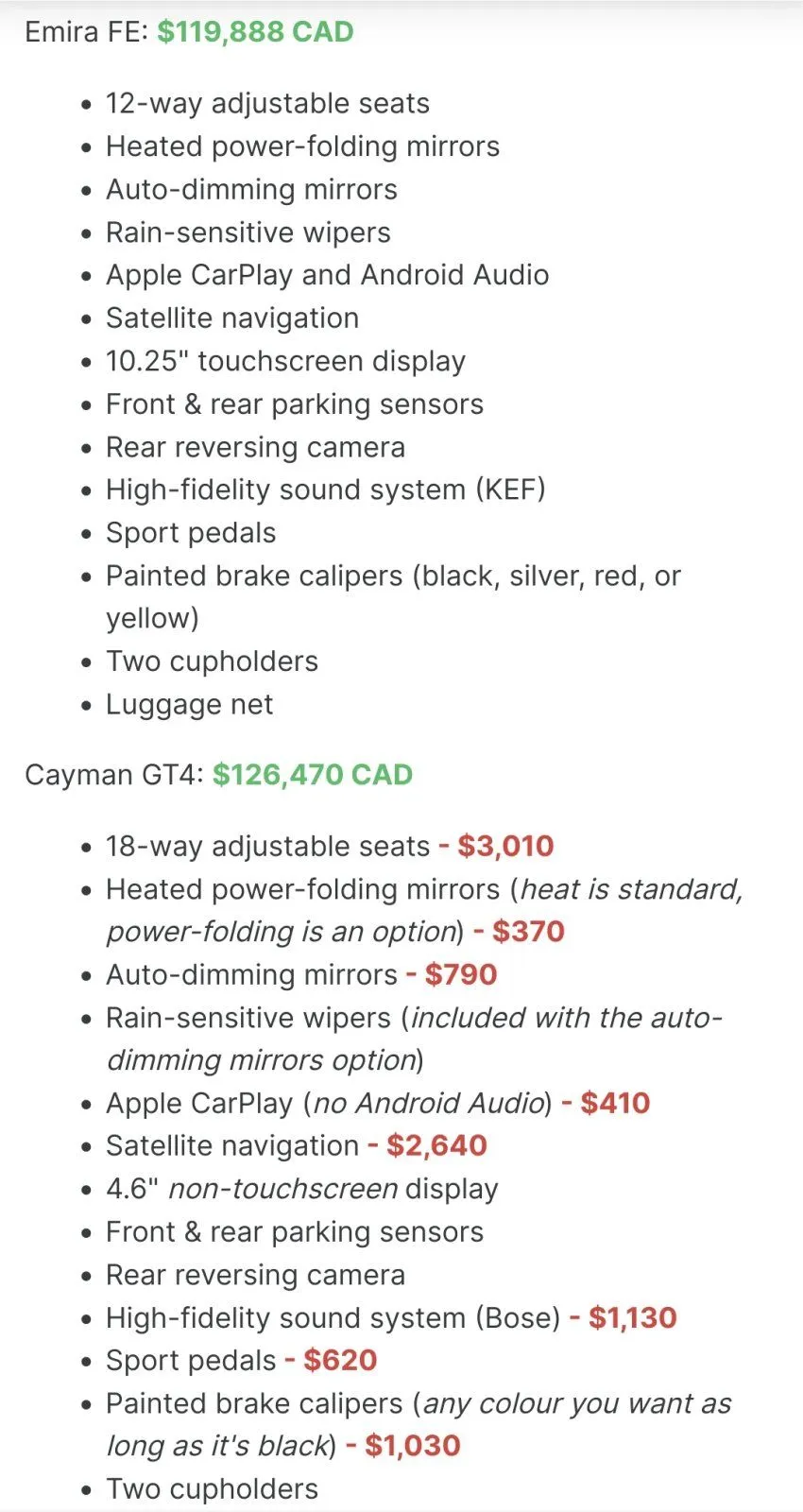Screen dimensions: 803x1512
Task: Click the $410 Apple CarPlay price
Action: pyautogui.click(x=615, y=1103)
